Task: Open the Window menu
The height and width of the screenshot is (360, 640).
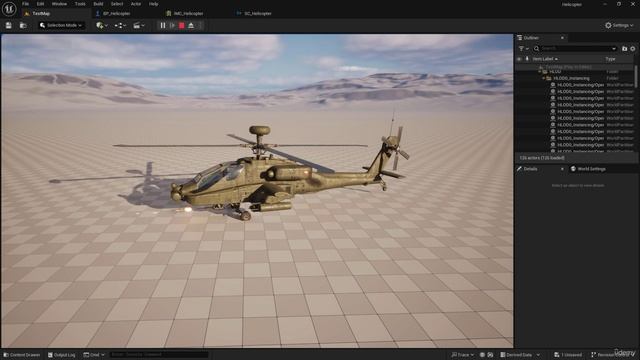Action: tap(59, 4)
